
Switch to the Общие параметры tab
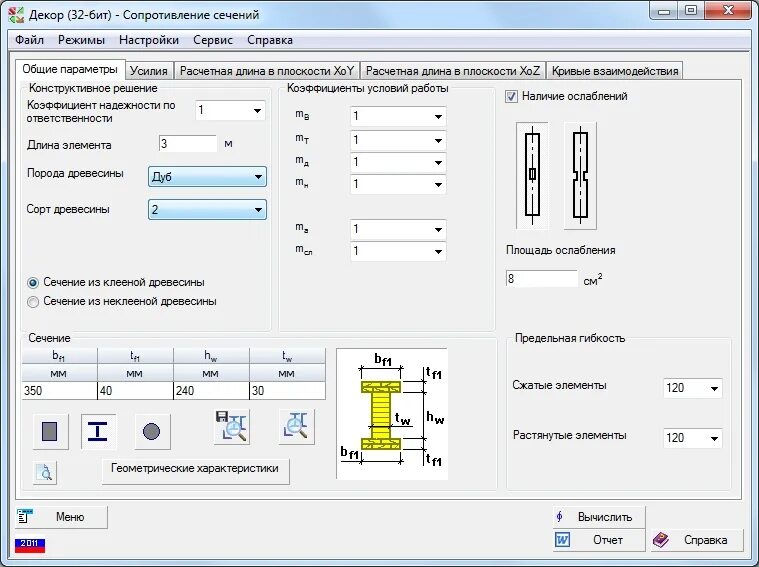70,69
